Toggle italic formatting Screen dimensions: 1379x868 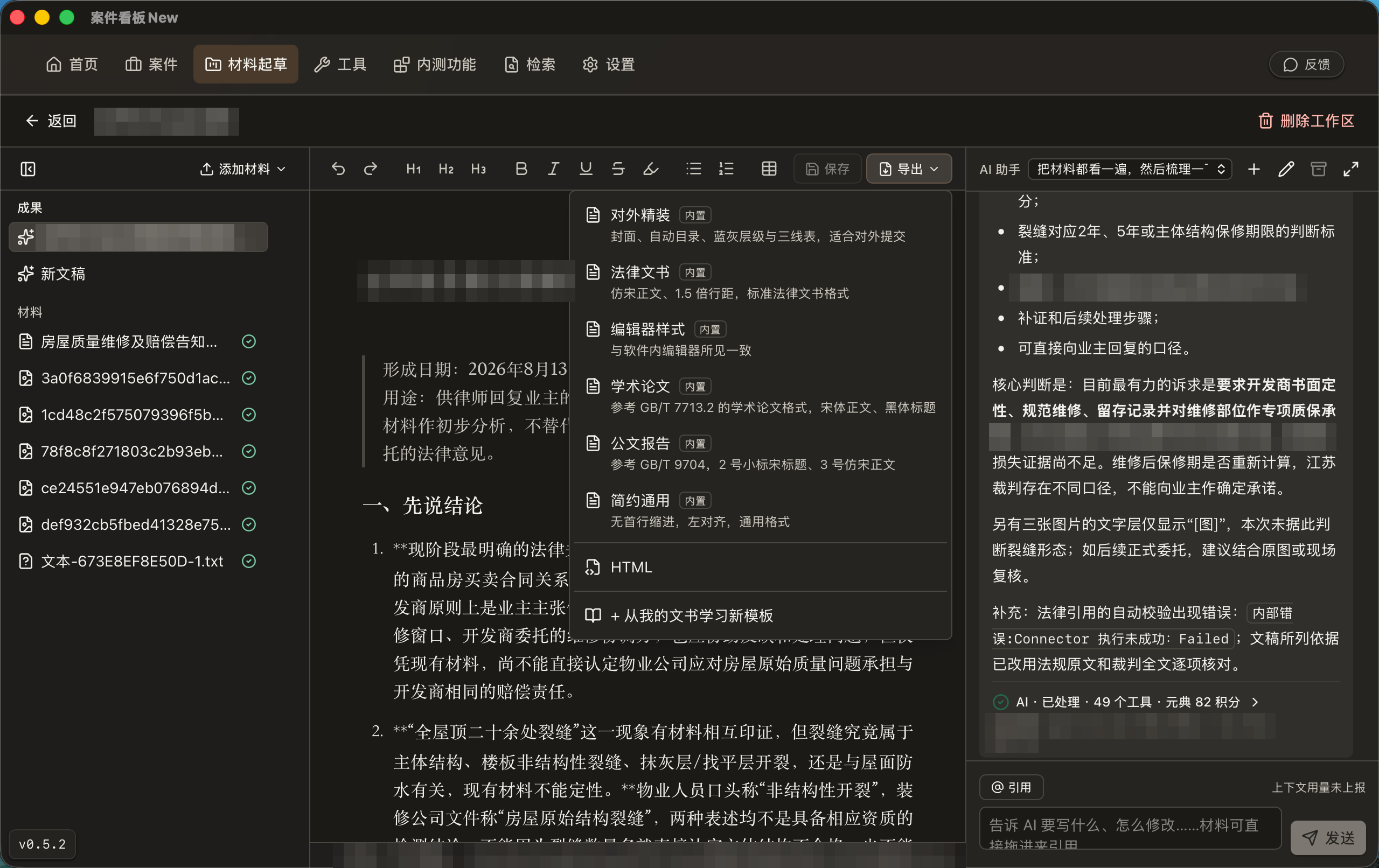click(x=553, y=169)
